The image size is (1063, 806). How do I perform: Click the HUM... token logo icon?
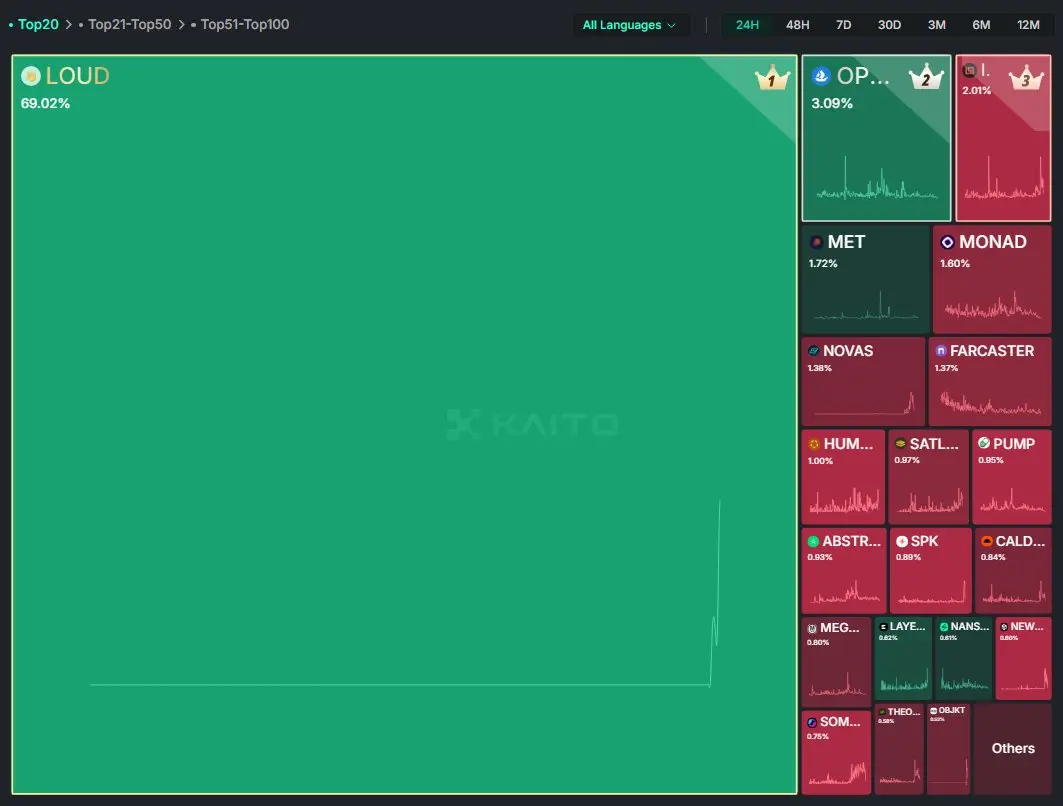tap(814, 444)
